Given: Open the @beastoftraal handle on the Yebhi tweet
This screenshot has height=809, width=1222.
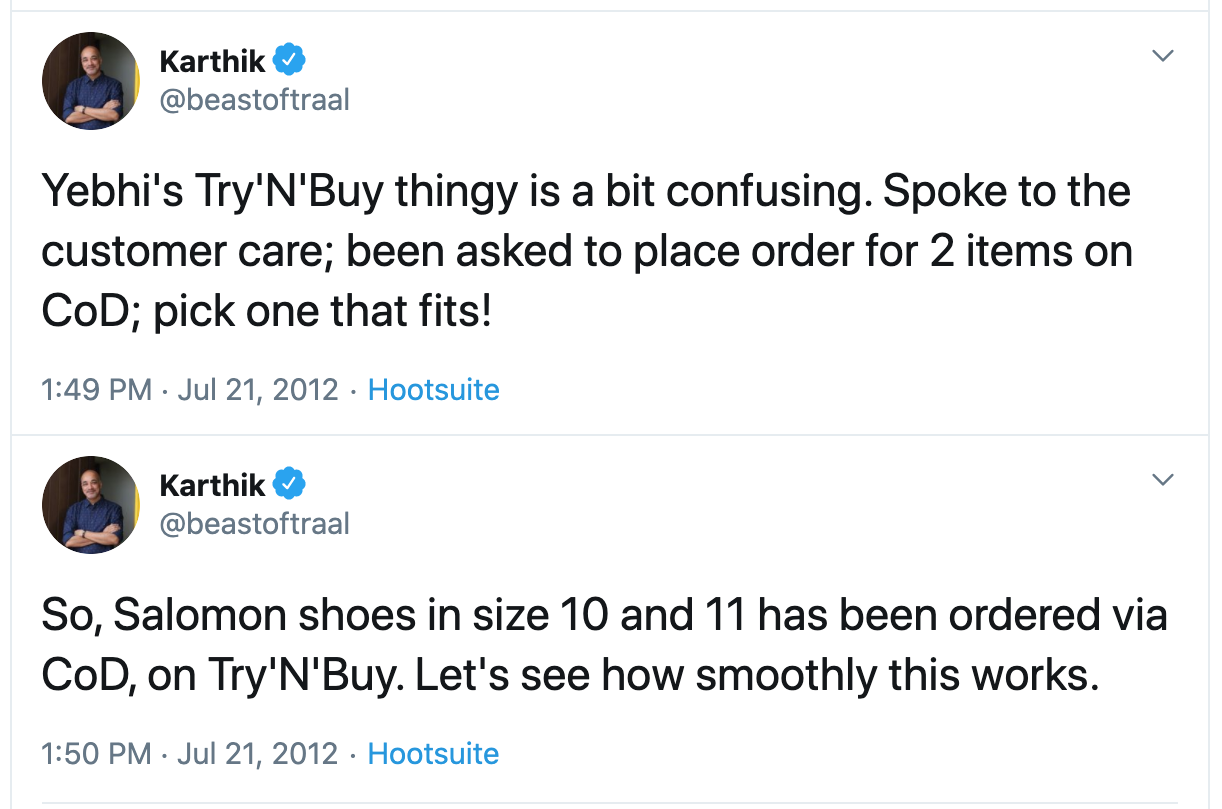Looking at the screenshot, I should pyautogui.click(x=254, y=100).
